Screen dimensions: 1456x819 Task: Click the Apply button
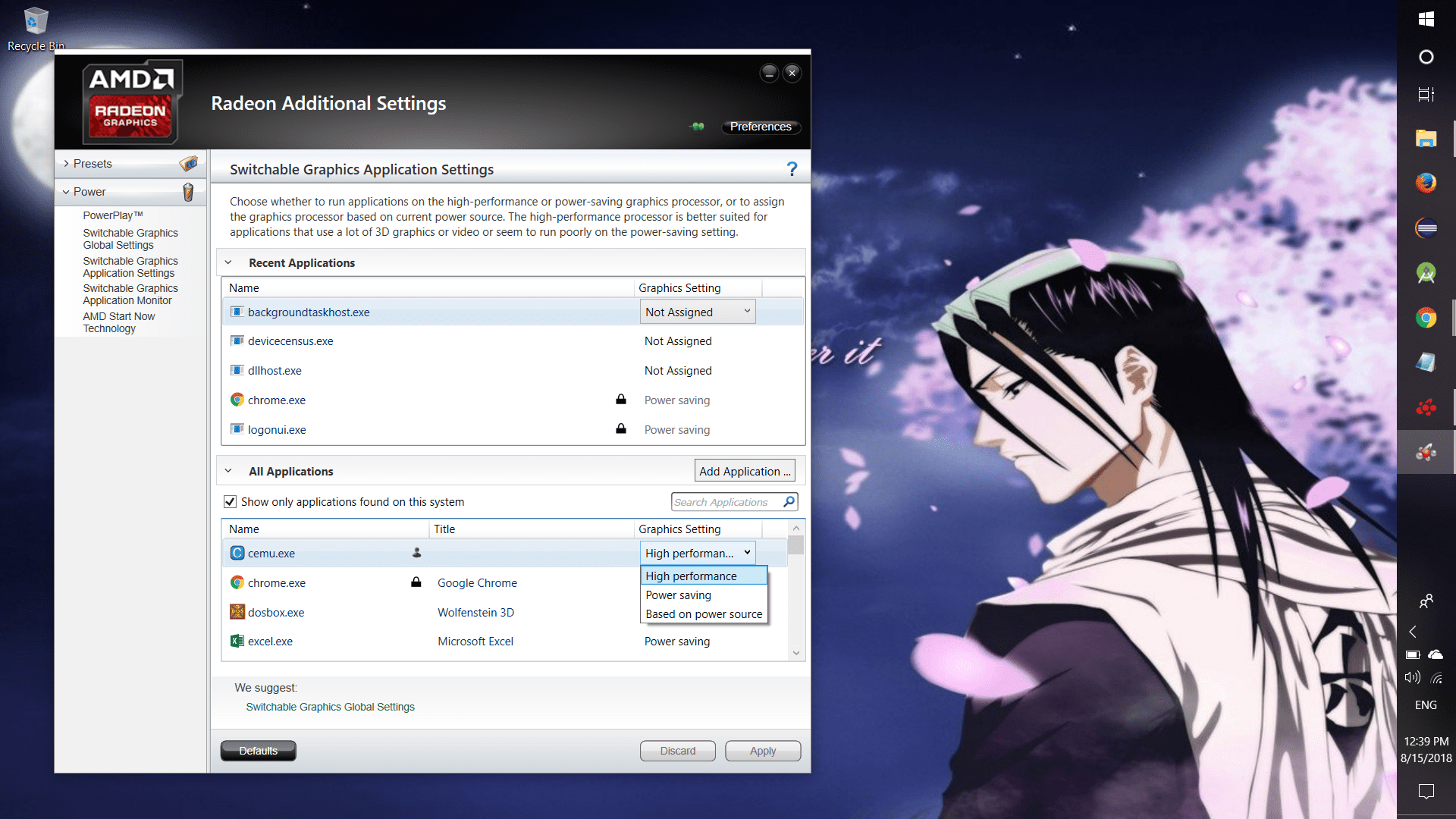click(762, 750)
